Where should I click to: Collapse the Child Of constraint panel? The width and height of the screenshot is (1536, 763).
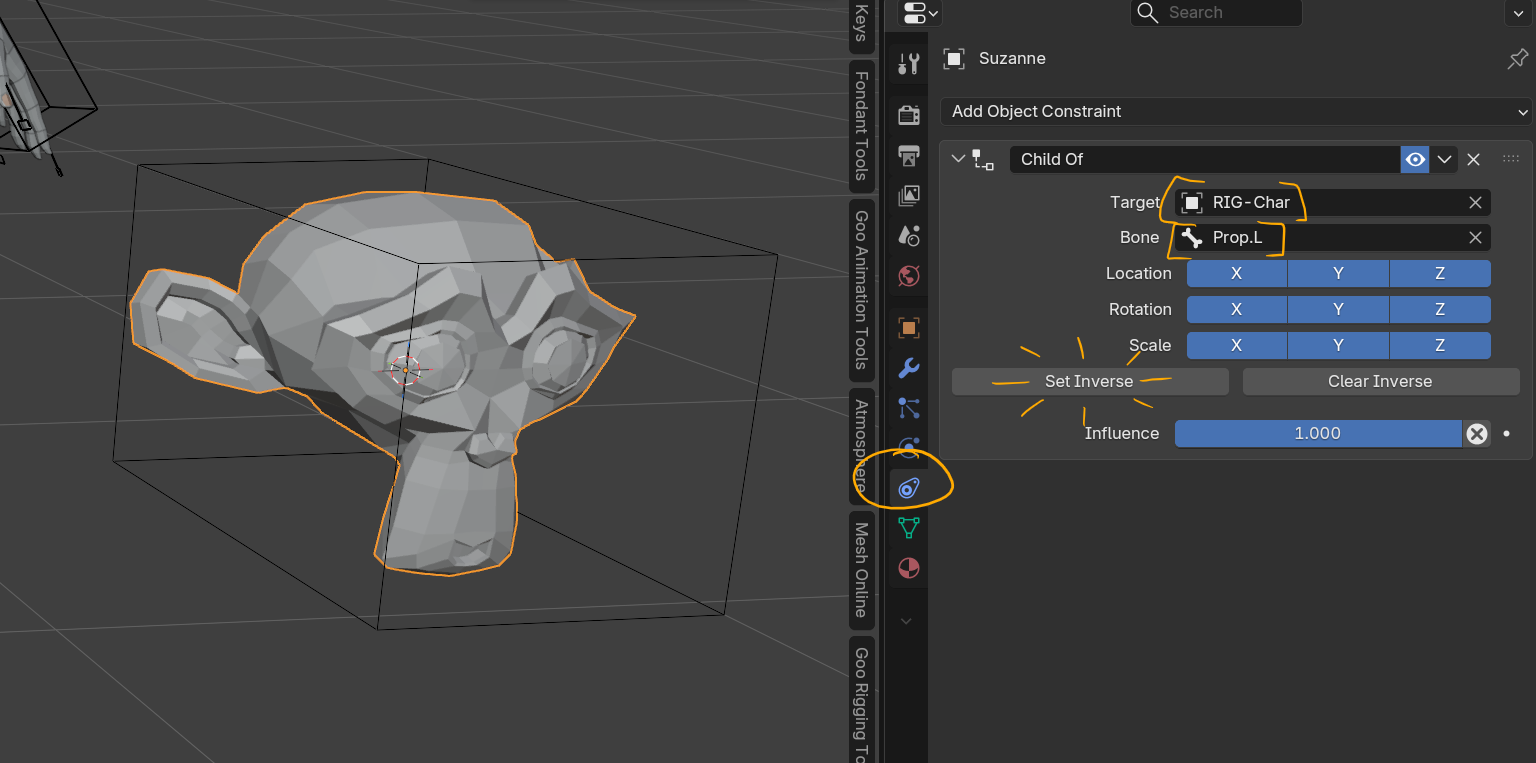(x=958, y=159)
